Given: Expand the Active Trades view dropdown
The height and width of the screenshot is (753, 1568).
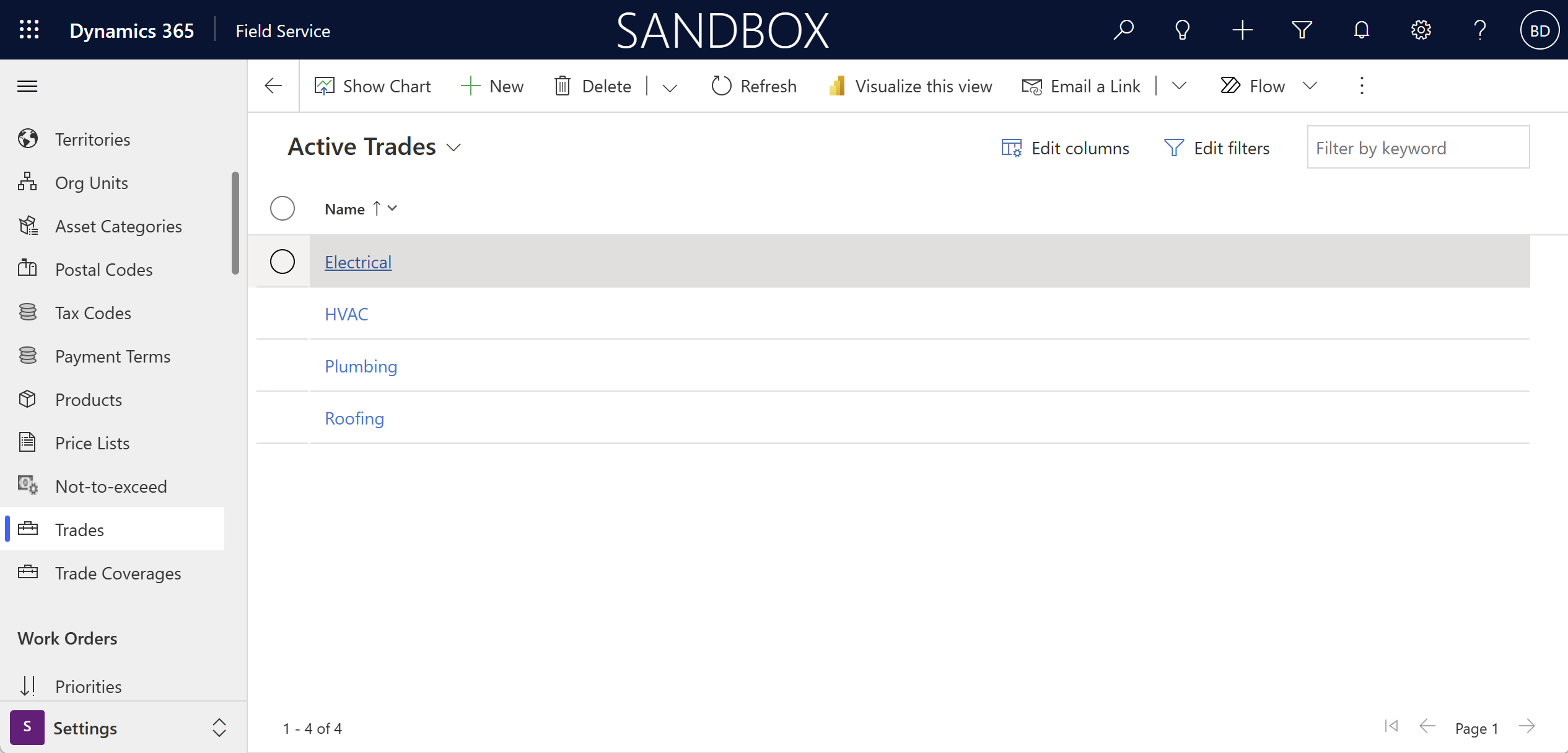Looking at the screenshot, I should [455, 147].
